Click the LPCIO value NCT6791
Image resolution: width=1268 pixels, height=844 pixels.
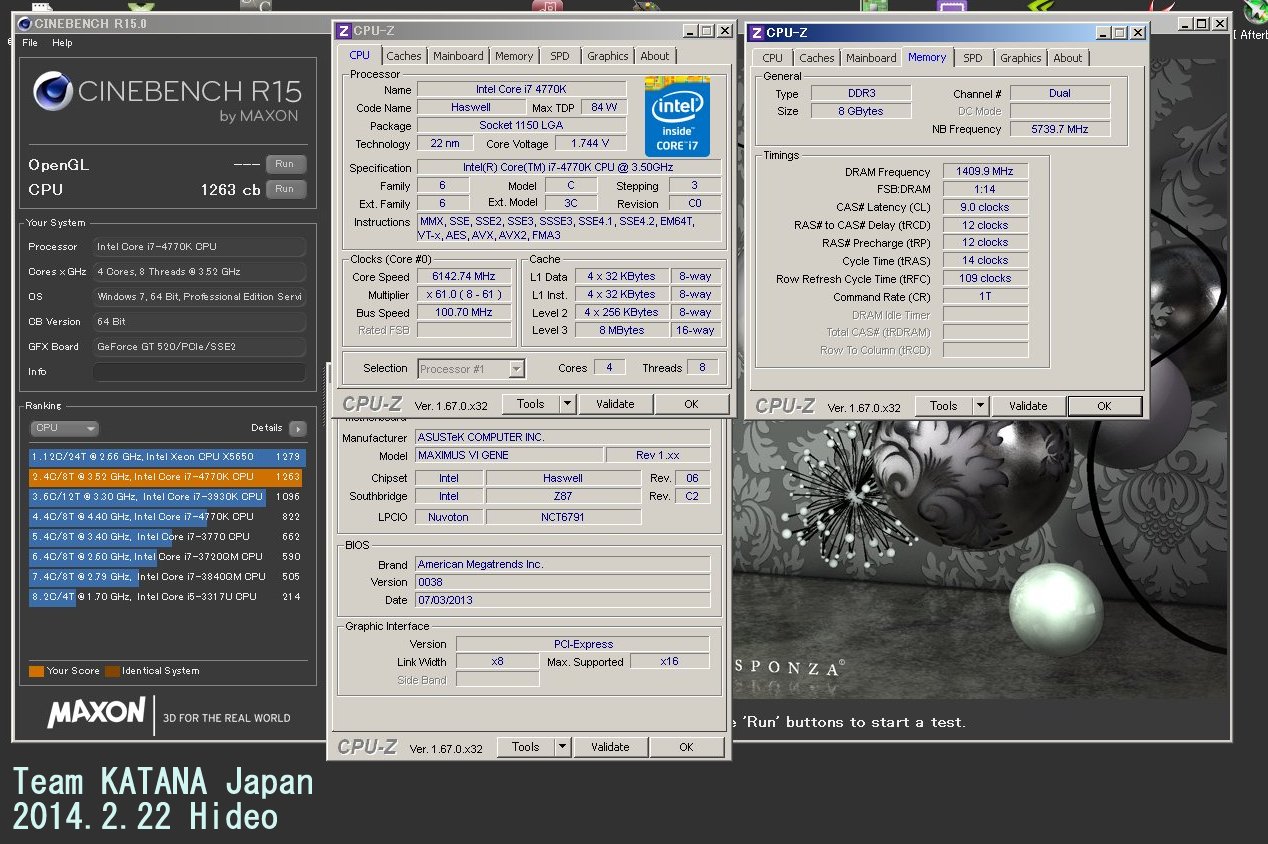(x=563, y=517)
